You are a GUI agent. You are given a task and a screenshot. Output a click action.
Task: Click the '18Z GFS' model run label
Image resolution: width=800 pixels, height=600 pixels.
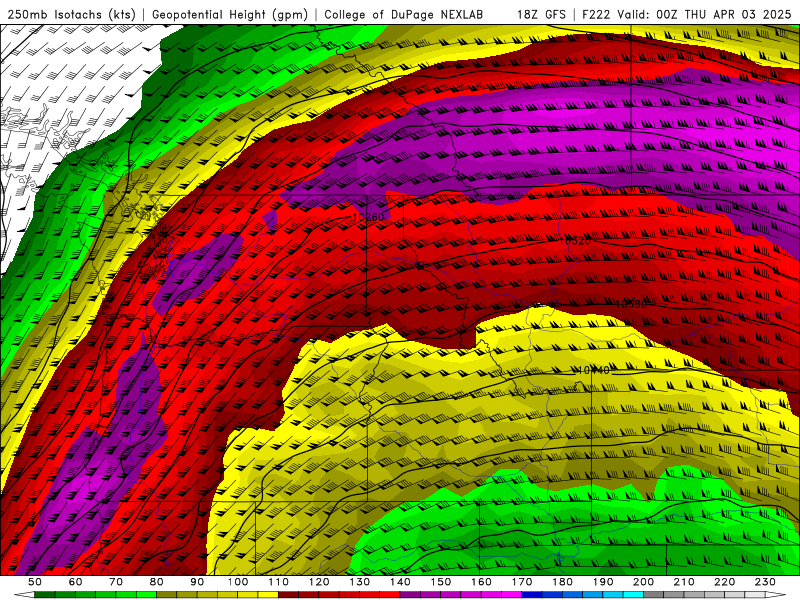(541, 14)
